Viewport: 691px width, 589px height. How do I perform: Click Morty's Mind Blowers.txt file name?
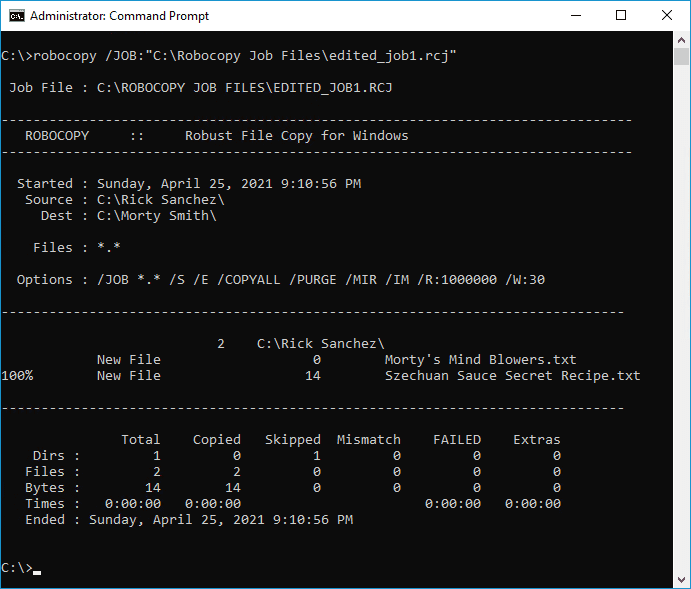click(x=480, y=360)
